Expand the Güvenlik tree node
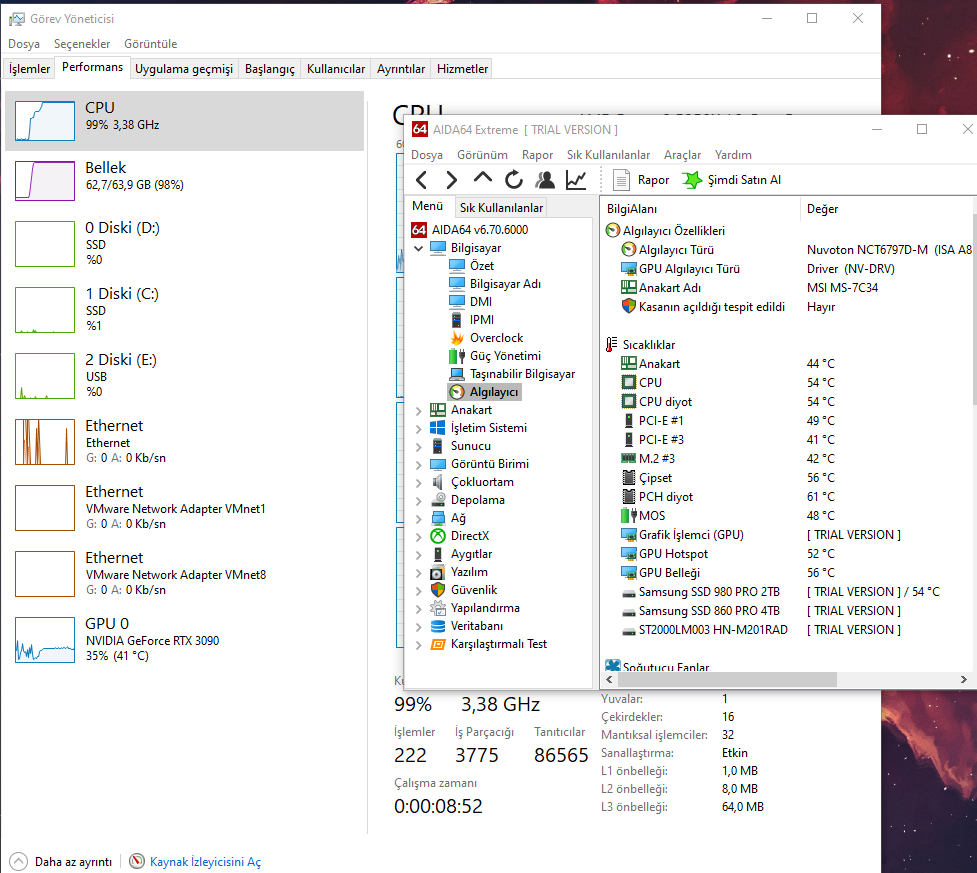Image resolution: width=977 pixels, height=873 pixels. tap(419, 590)
